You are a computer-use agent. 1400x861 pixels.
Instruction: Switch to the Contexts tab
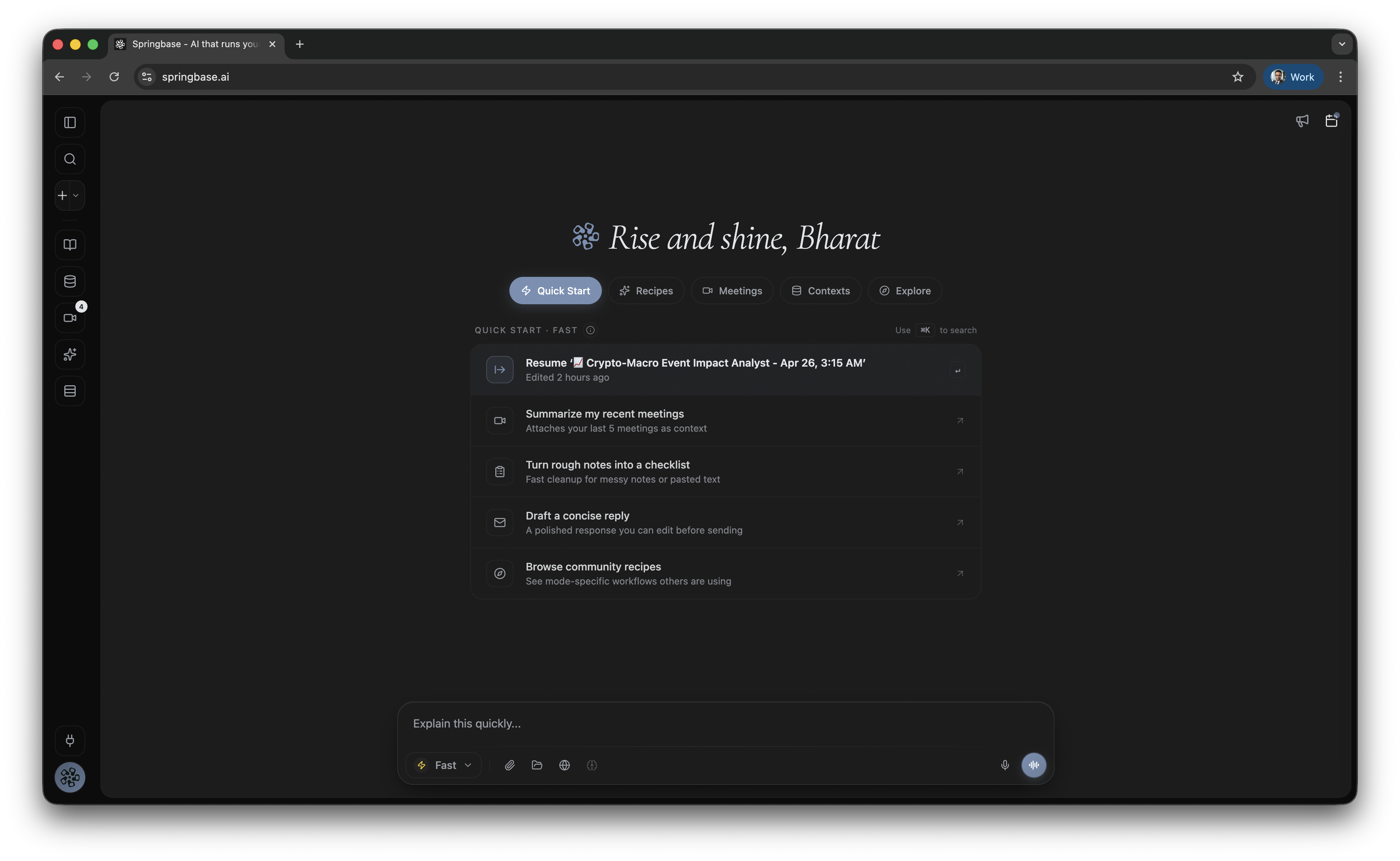click(x=820, y=291)
